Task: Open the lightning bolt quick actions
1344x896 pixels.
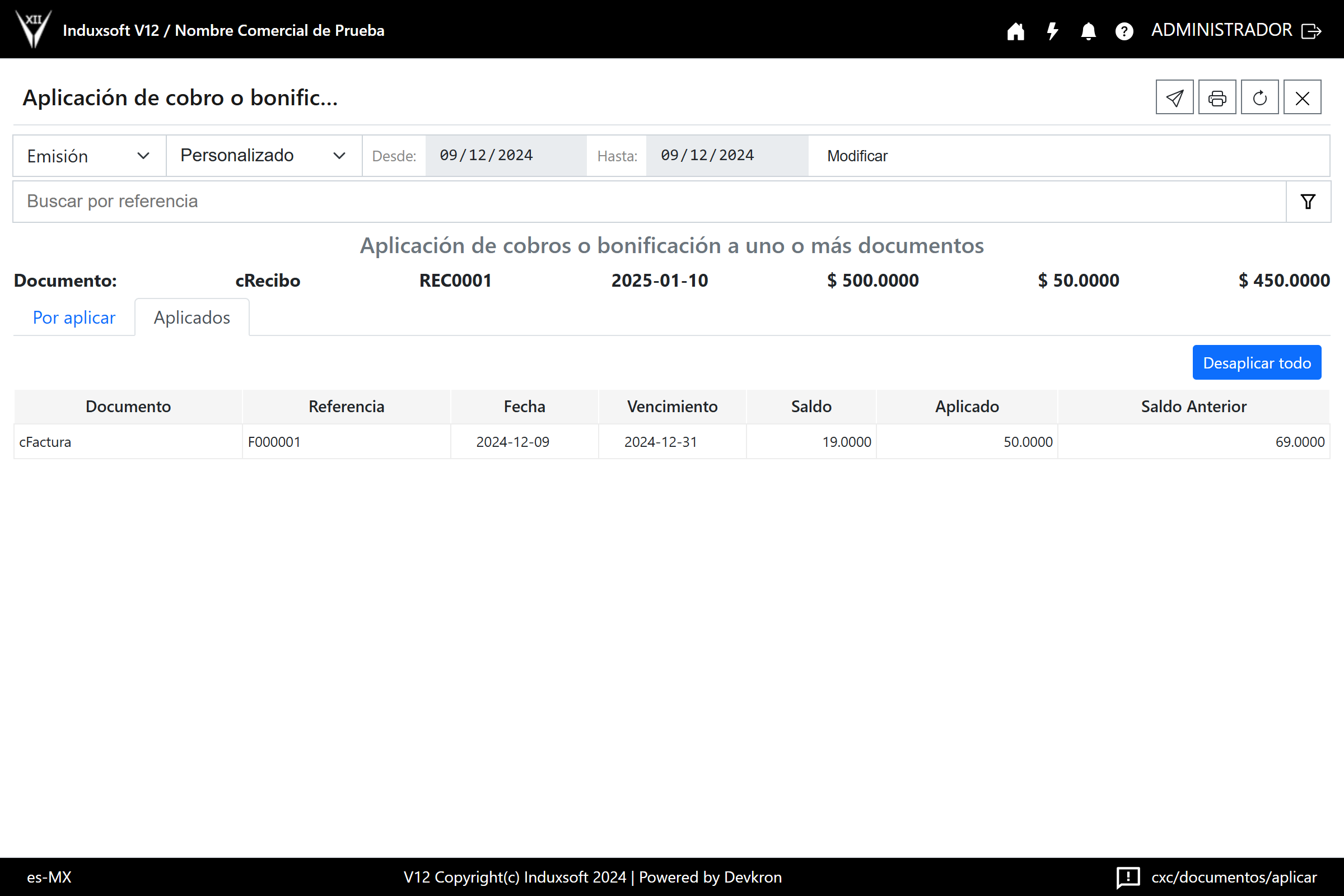Action: point(1052,31)
